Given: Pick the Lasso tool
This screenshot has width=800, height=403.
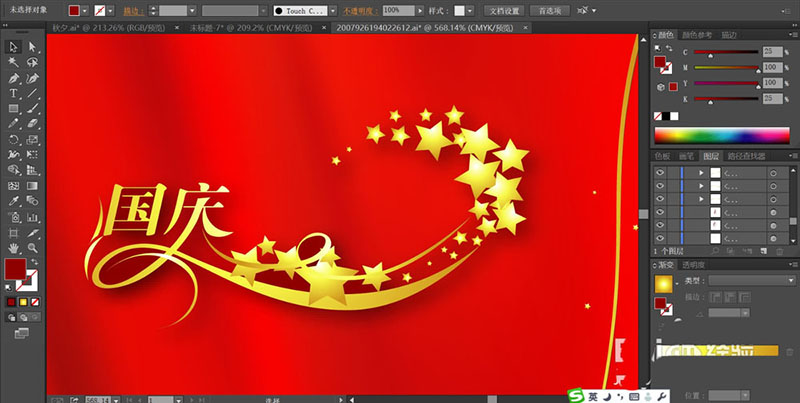Looking at the screenshot, I should click(32, 63).
